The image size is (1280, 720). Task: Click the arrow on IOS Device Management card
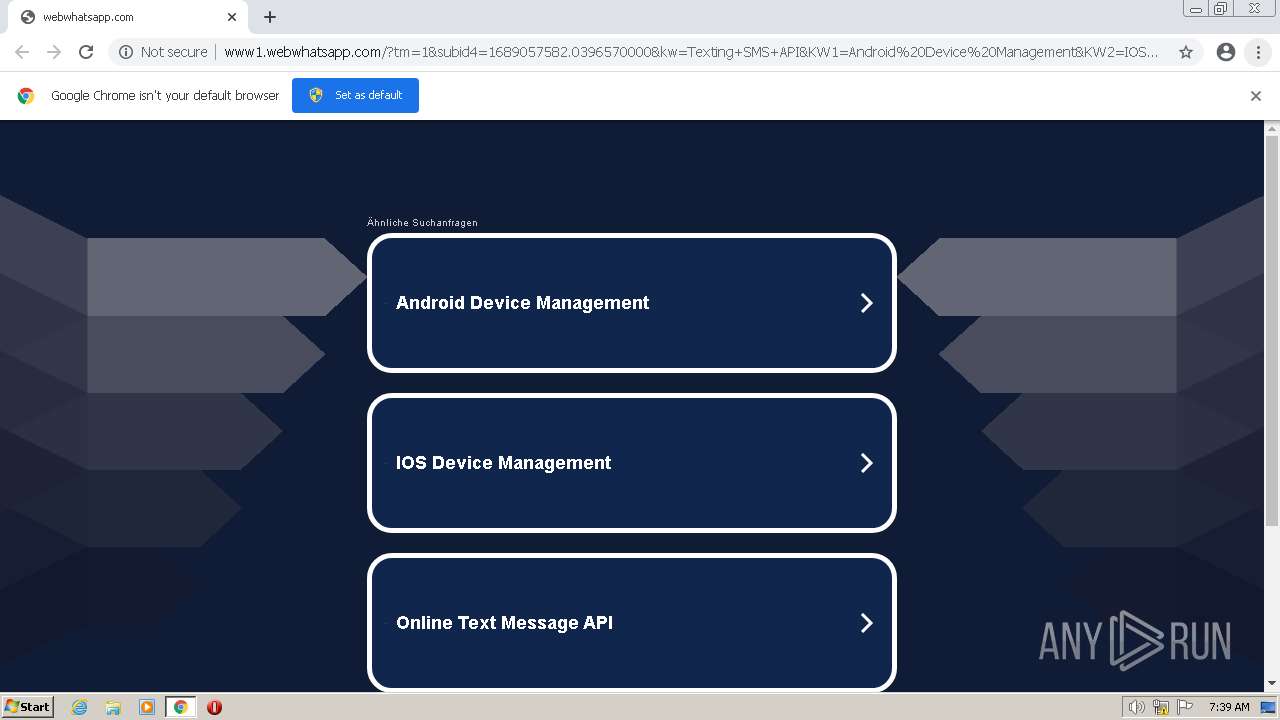click(x=867, y=463)
